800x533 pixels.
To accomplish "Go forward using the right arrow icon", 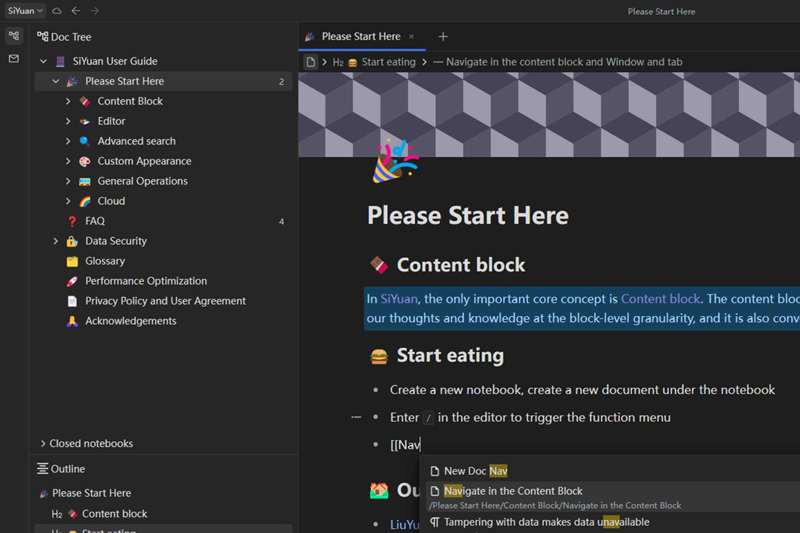I will (x=95, y=11).
